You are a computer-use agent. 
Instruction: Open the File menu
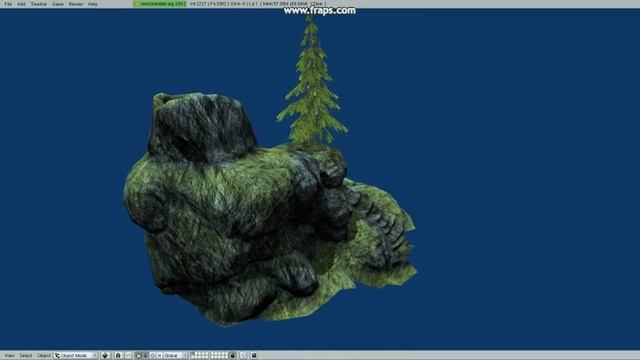tap(8, 4)
